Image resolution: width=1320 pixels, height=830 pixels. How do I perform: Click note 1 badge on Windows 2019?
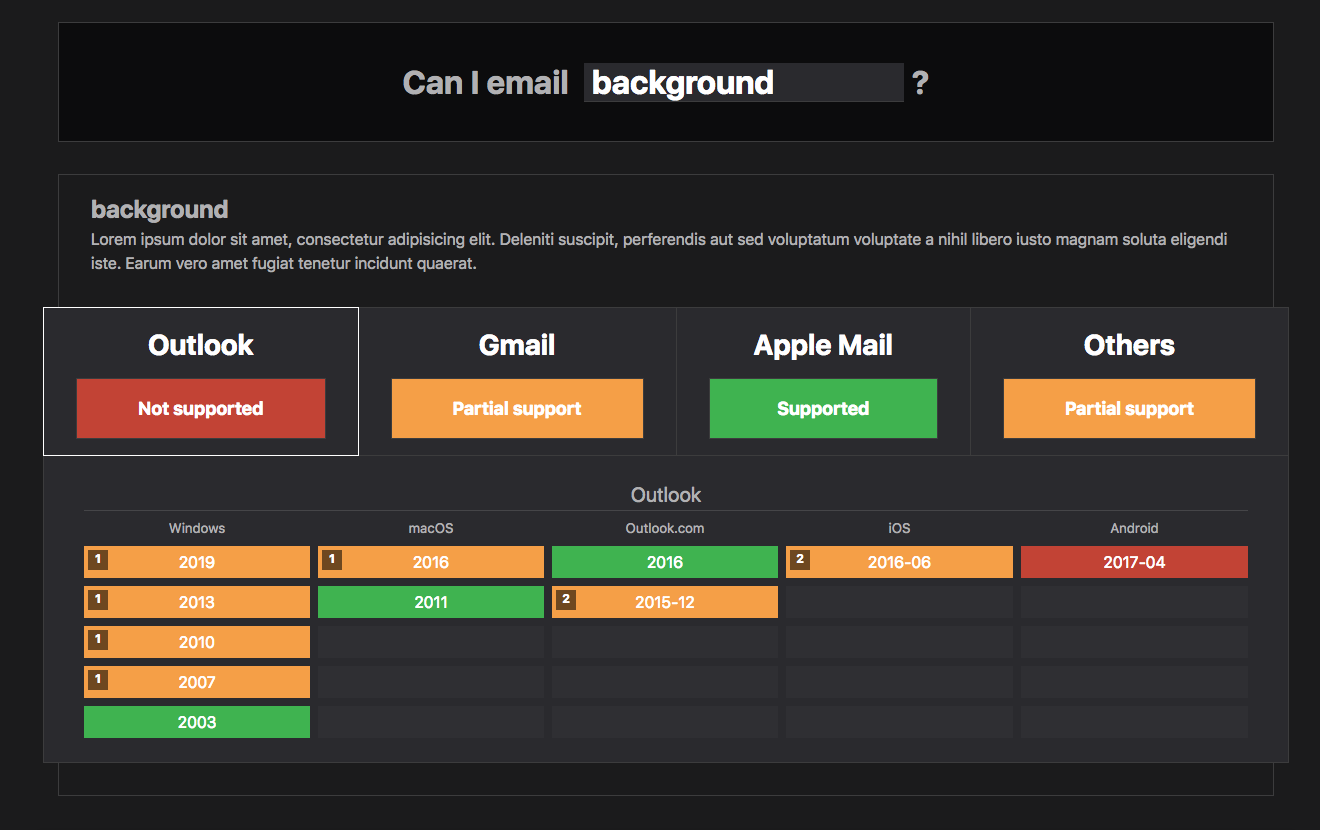[x=98, y=560]
